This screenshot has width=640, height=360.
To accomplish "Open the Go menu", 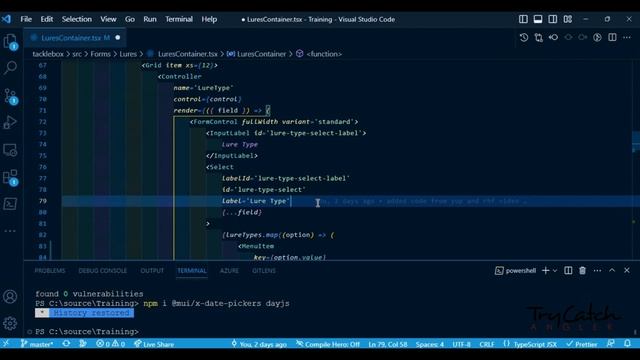I will point(130,19).
